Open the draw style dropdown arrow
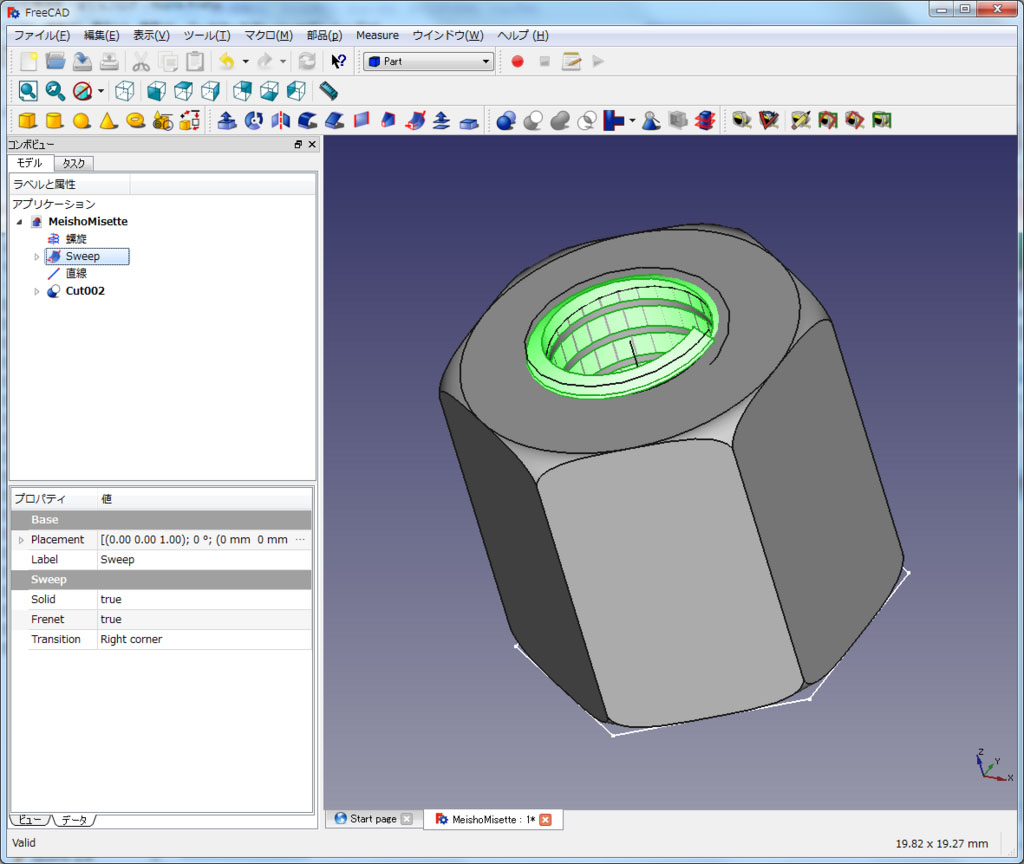 101,91
